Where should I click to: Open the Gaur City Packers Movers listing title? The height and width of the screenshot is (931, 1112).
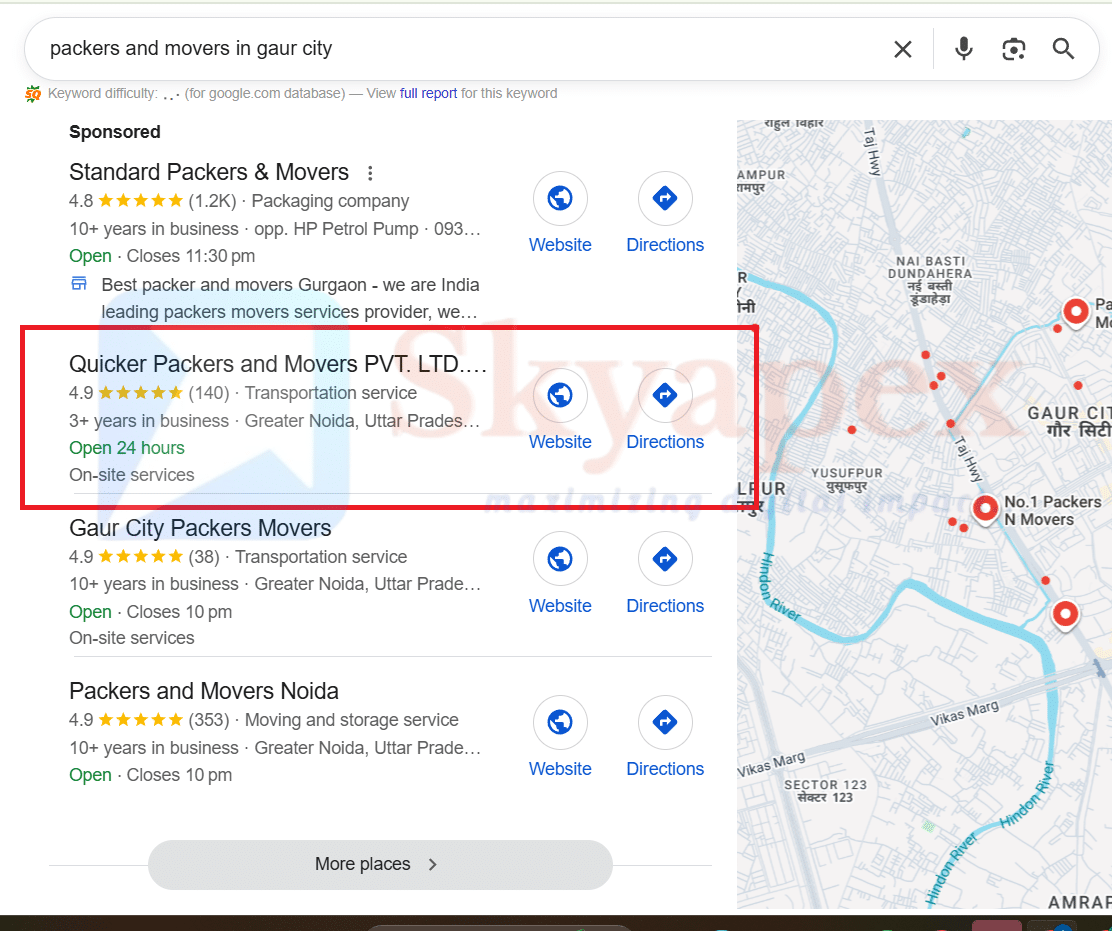pos(200,528)
